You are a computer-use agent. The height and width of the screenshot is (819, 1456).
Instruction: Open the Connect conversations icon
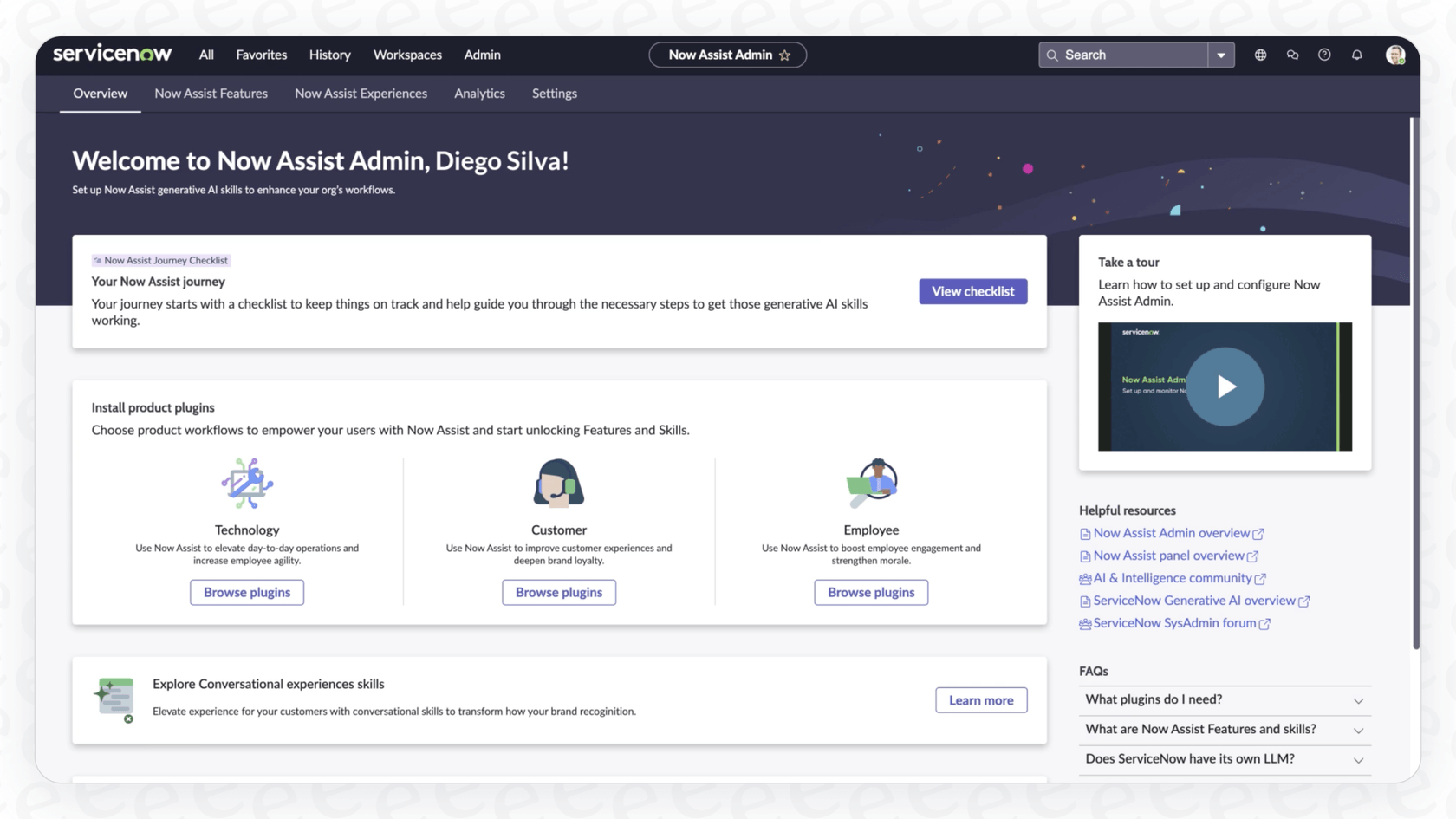coord(1292,55)
